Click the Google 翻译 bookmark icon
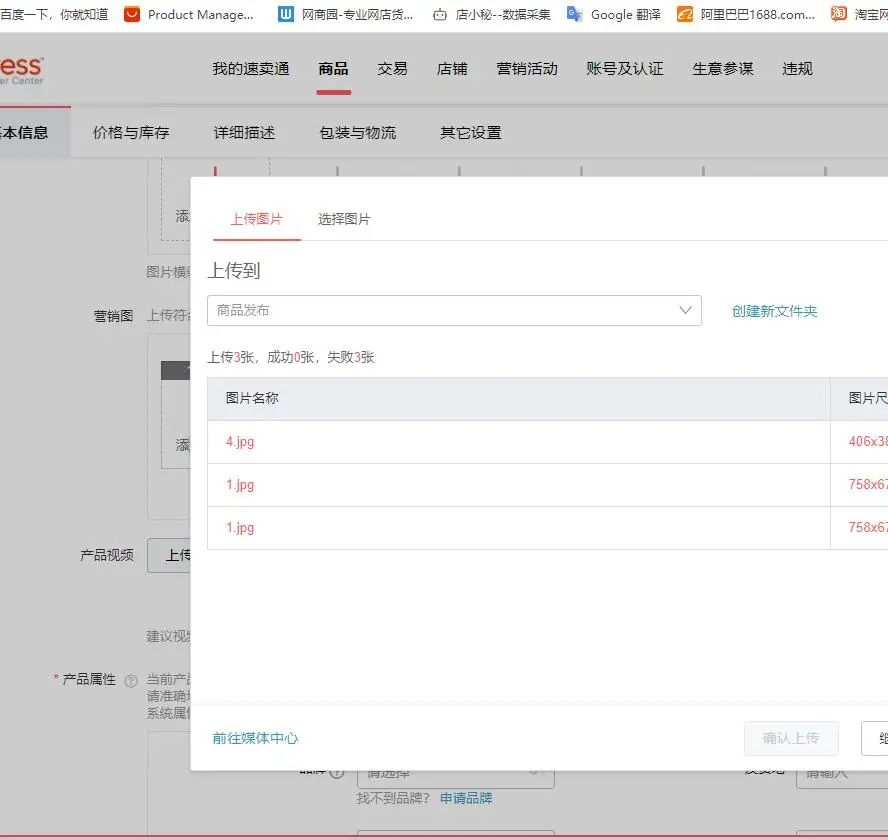The image size is (888, 840). (x=575, y=14)
